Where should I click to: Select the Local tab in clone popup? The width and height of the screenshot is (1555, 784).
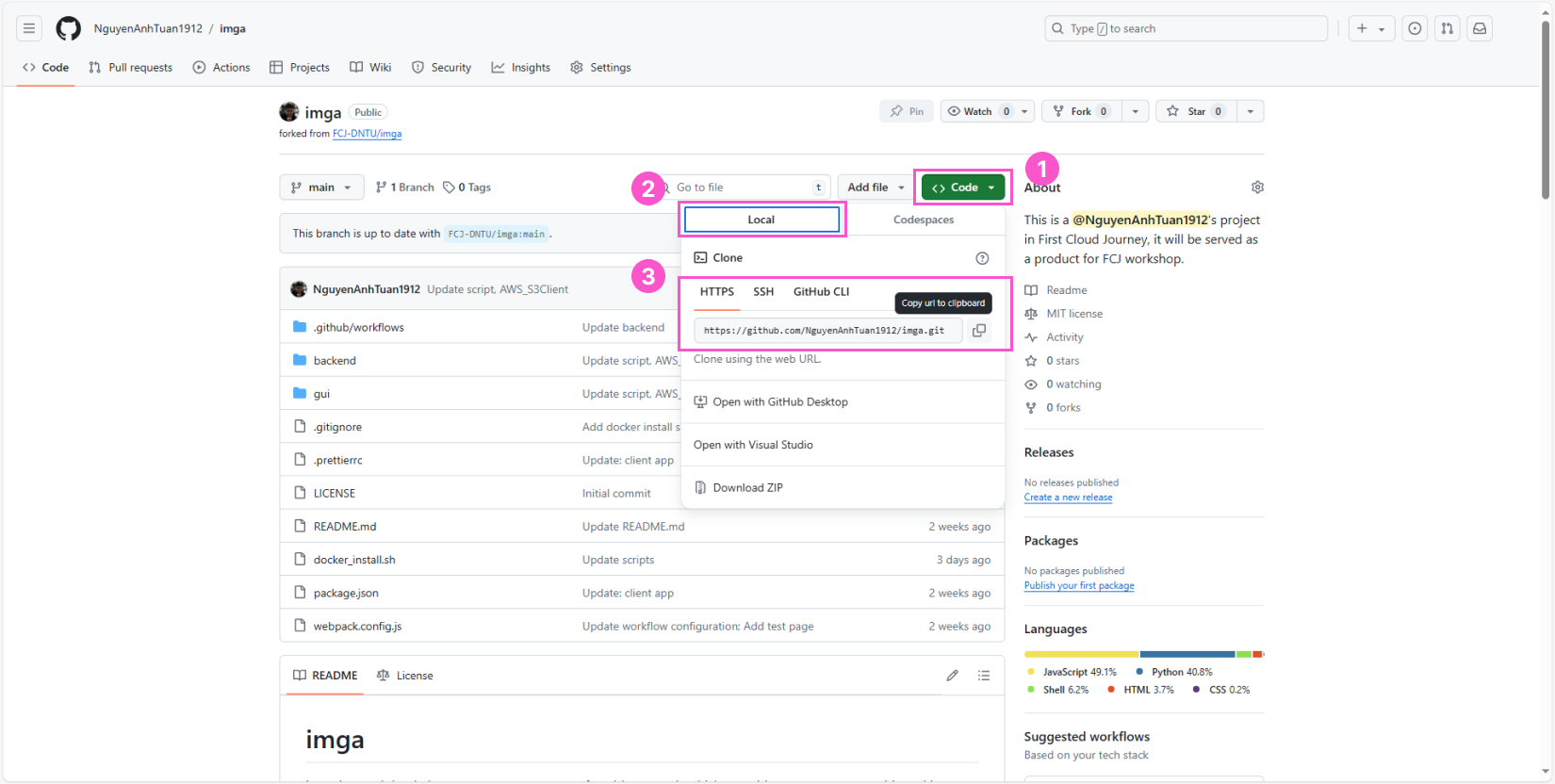pyautogui.click(x=761, y=220)
